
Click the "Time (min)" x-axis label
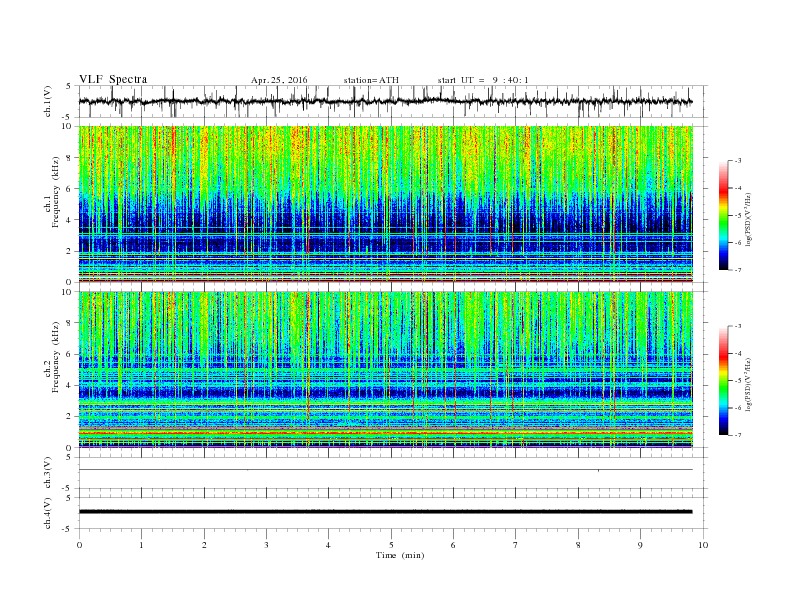click(x=400, y=555)
